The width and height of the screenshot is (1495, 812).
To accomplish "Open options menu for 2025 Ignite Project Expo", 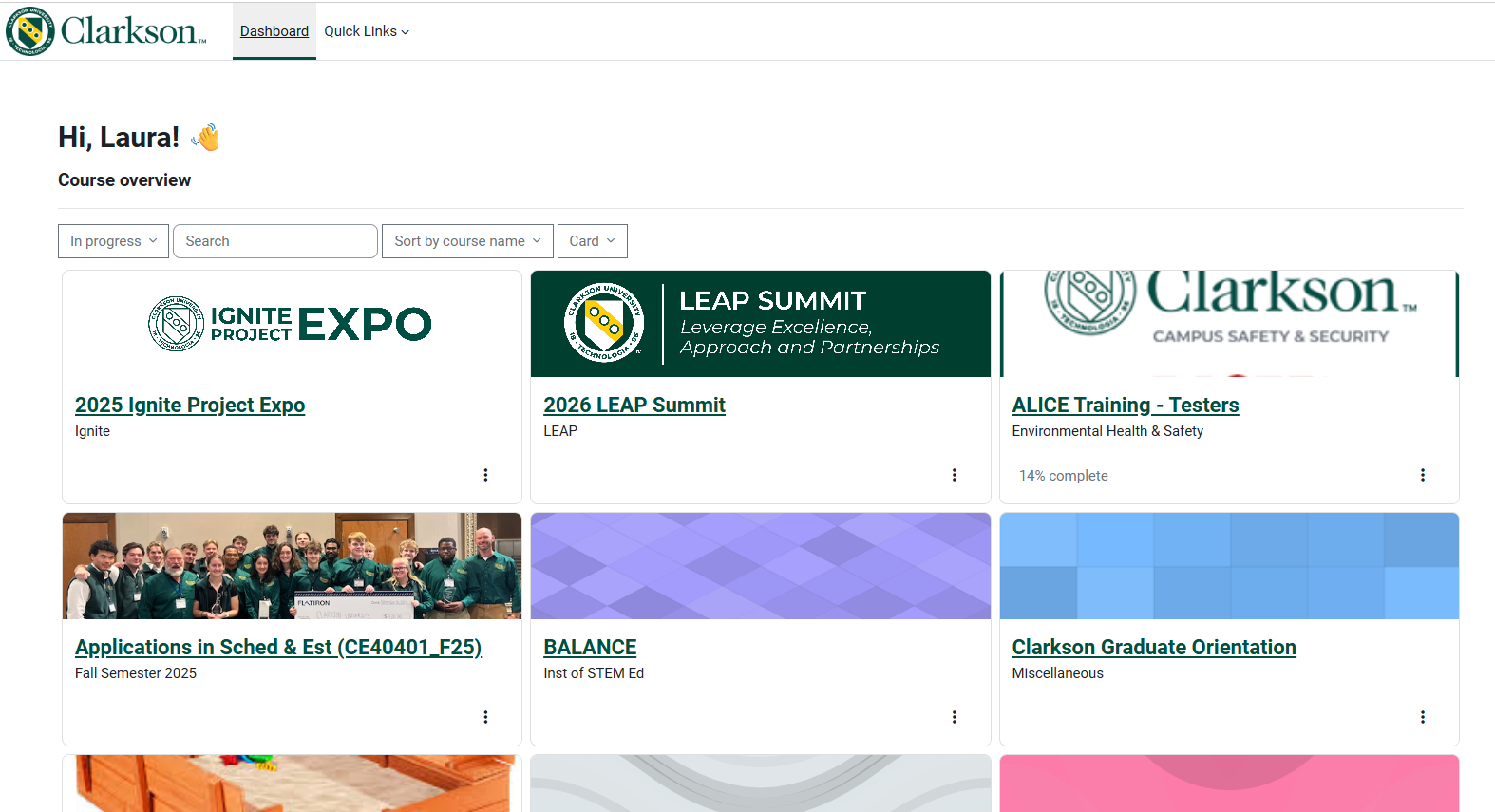I will tap(485, 475).
